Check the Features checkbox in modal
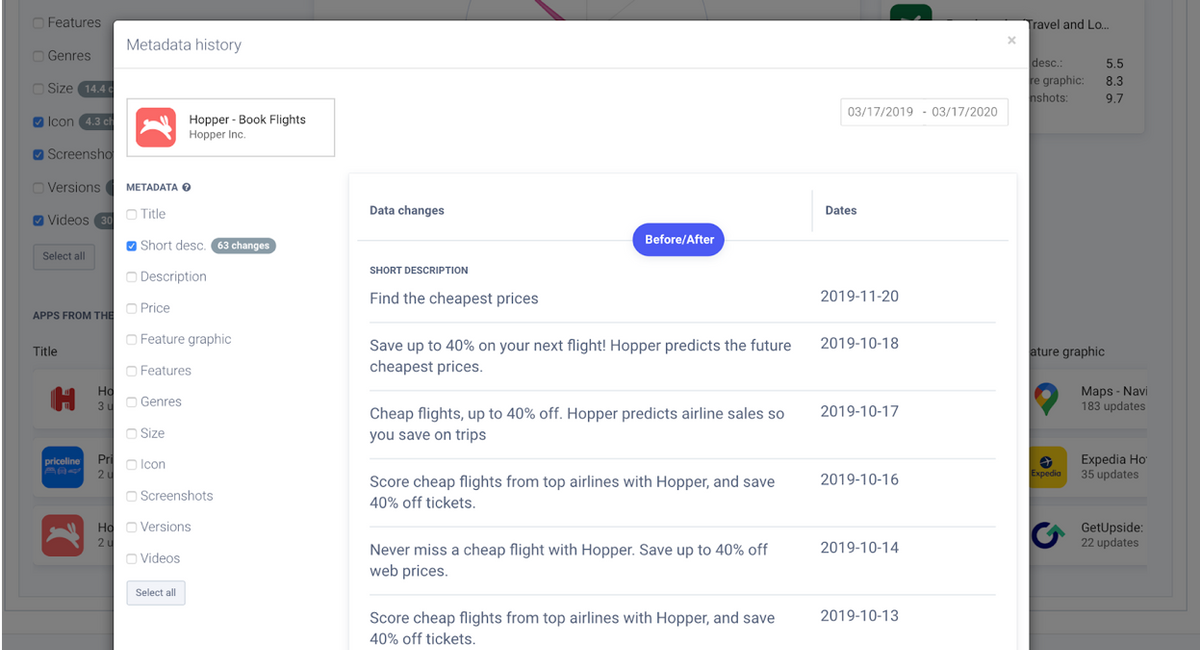This screenshot has height=650, width=1200. click(x=132, y=370)
